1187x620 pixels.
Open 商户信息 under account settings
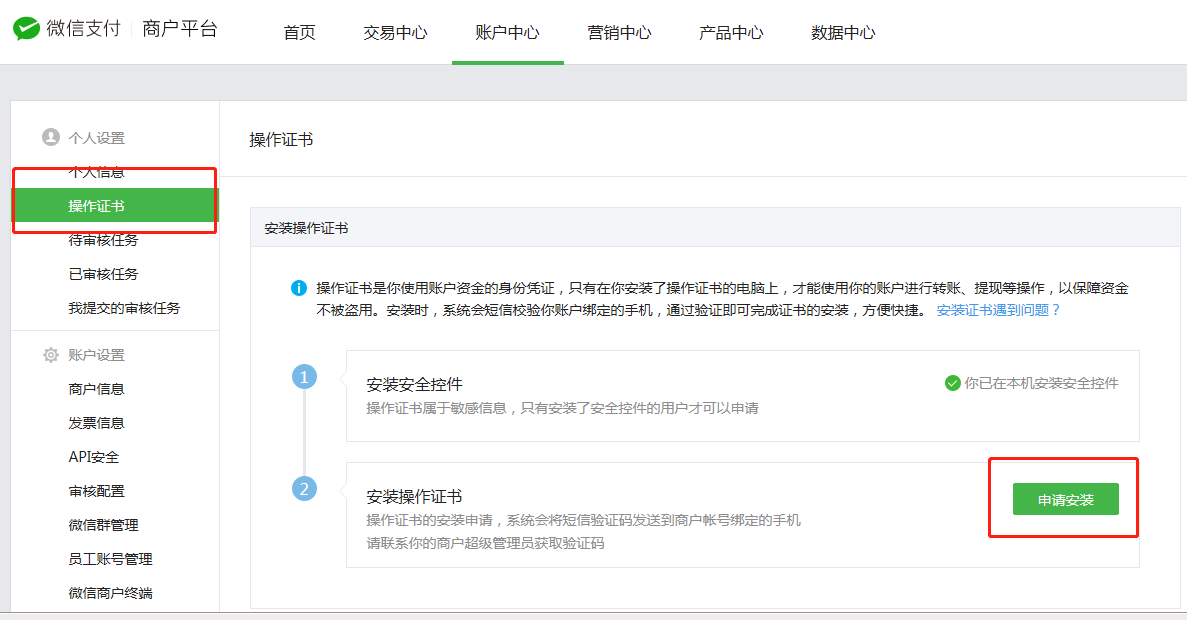coord(97,389)
